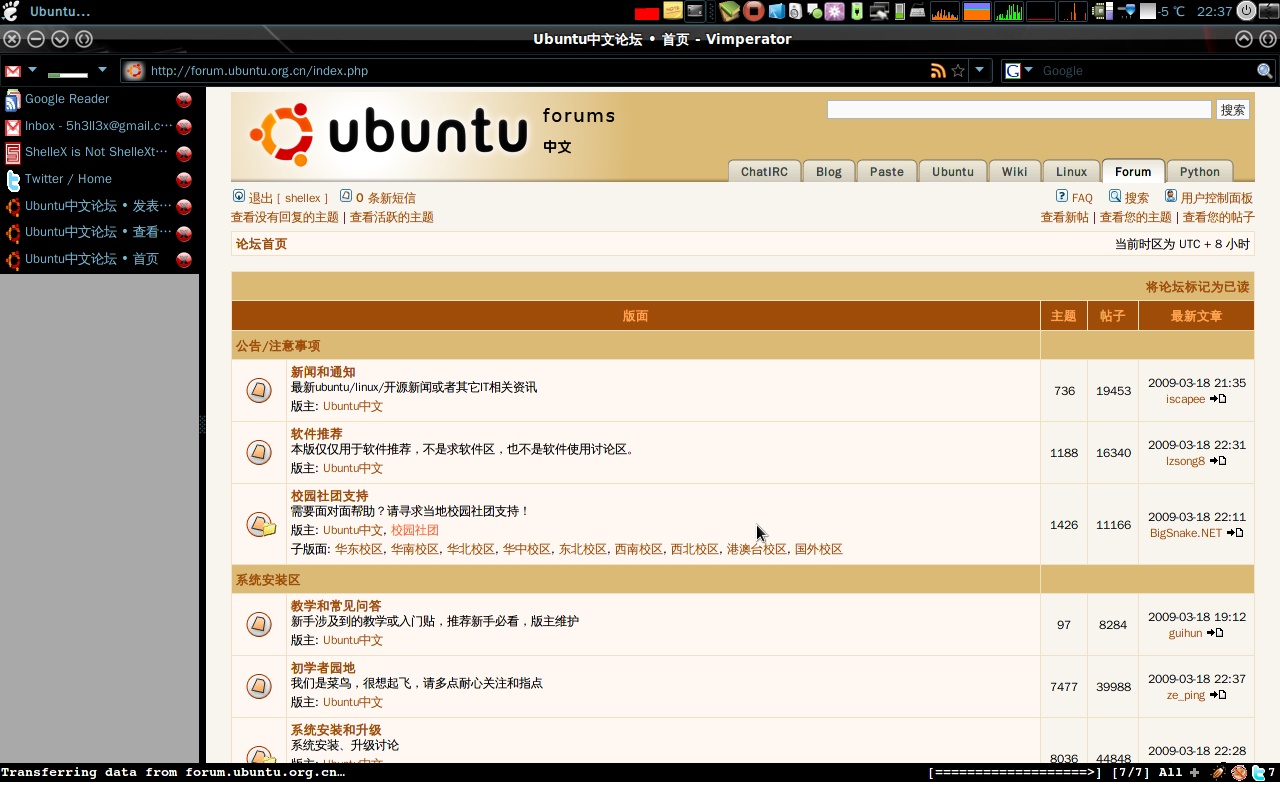Click the green progress meter in toolbar
This screenshot has width=1280, height=800.
click(x=68, y=74)
